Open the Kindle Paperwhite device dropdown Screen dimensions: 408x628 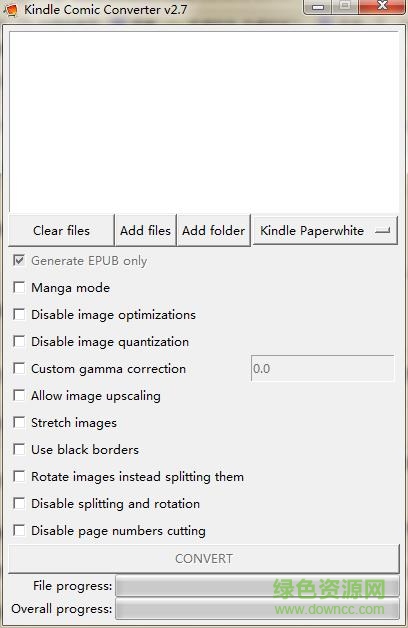tap(325, 230)
